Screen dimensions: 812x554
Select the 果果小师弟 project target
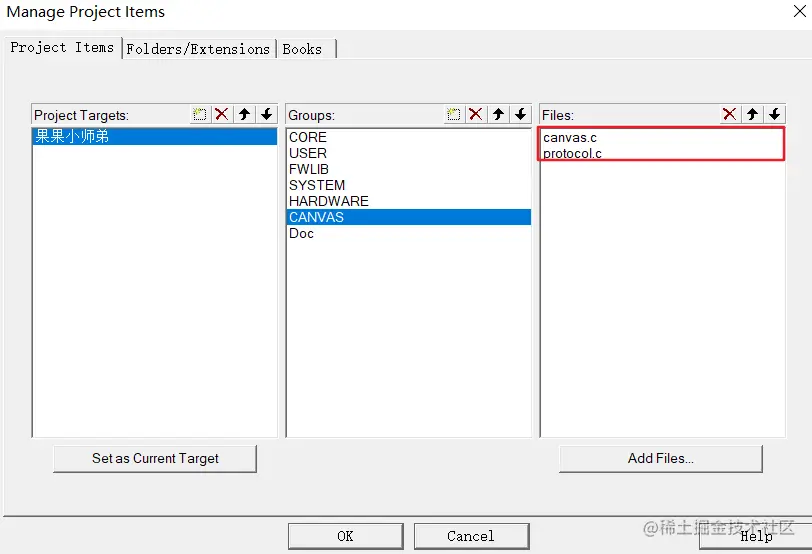tap(154, 136)
